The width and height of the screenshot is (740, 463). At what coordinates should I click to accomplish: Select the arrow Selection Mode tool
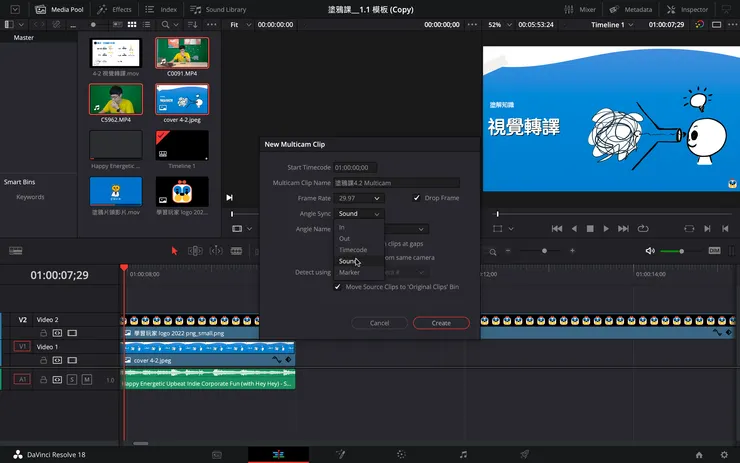pyautogui.click(x=174, y=250)
